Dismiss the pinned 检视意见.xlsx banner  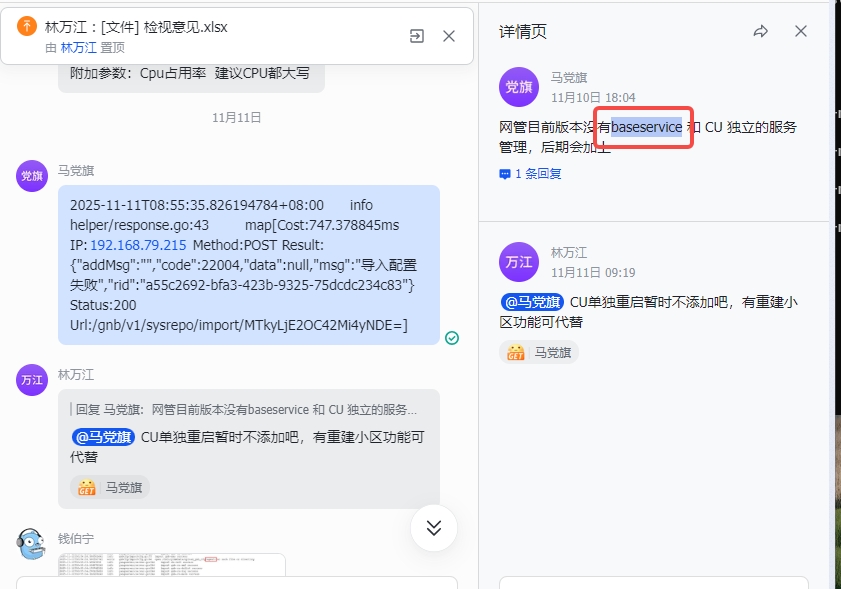click(449, 36)
